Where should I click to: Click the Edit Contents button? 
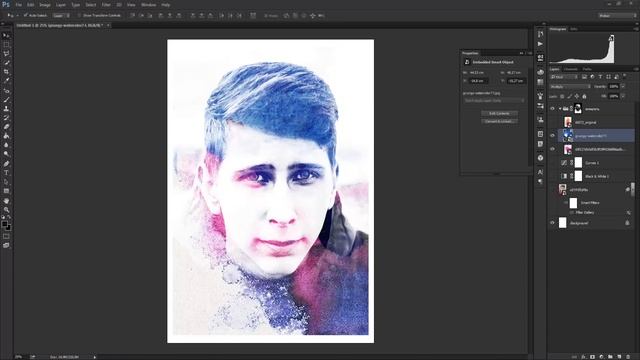pyautogui.click(x=499, y=113)
